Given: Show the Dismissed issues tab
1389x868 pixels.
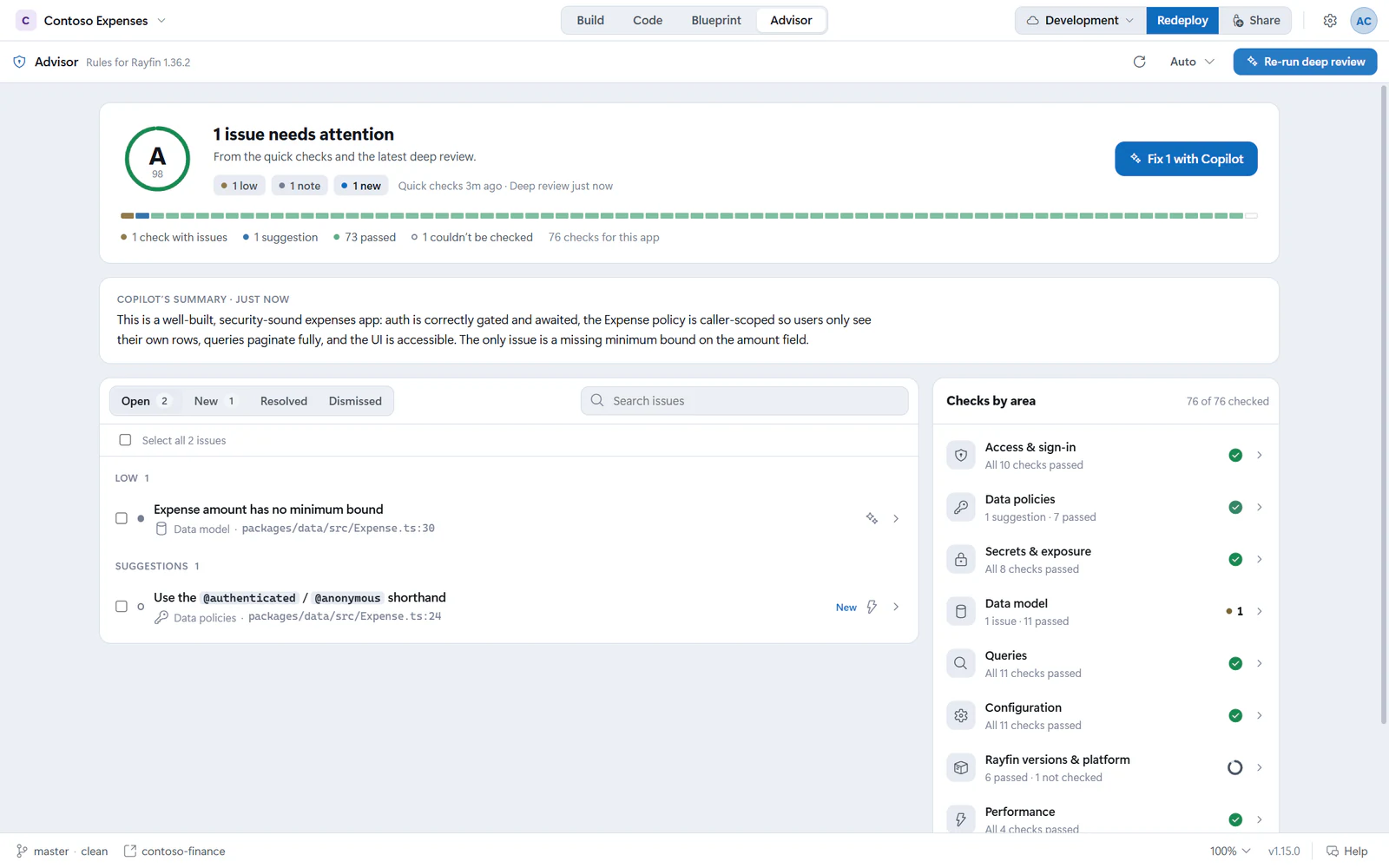Looking at the screenshot, I should [355, 401].
